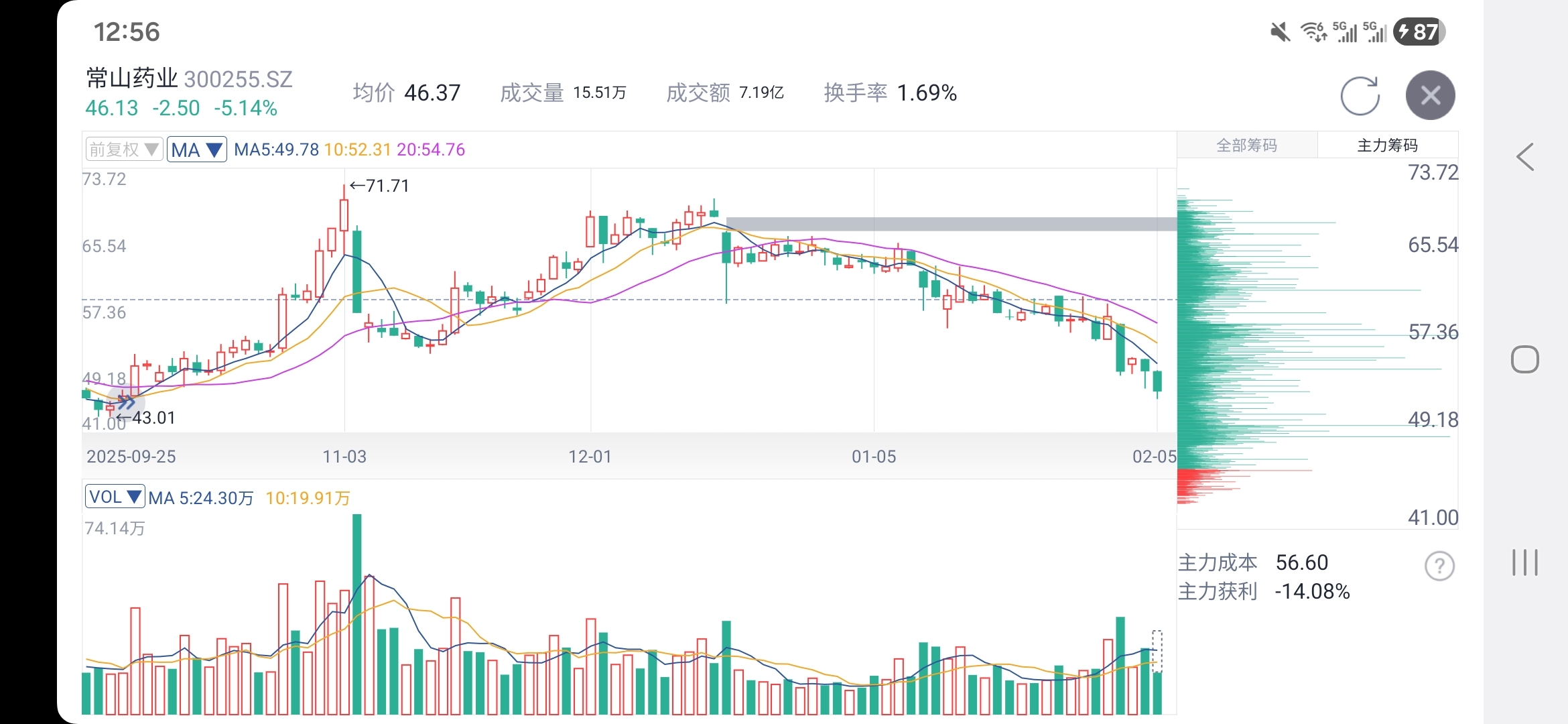Switch to the 主力筹码 tab
The height and width of the screenshot is (724, 1568).
(1387, 145)
